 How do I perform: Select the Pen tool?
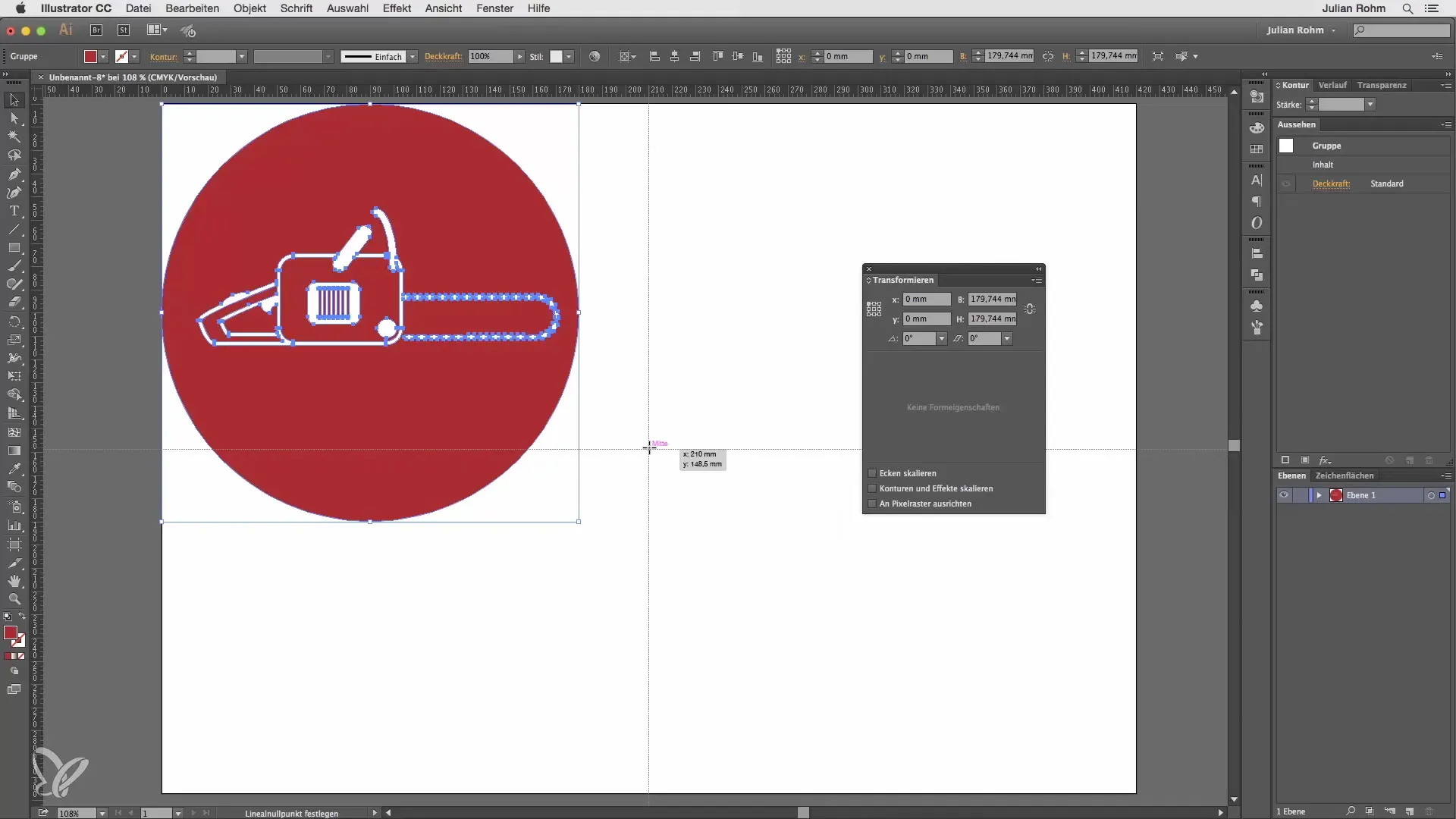click(14, 174)
